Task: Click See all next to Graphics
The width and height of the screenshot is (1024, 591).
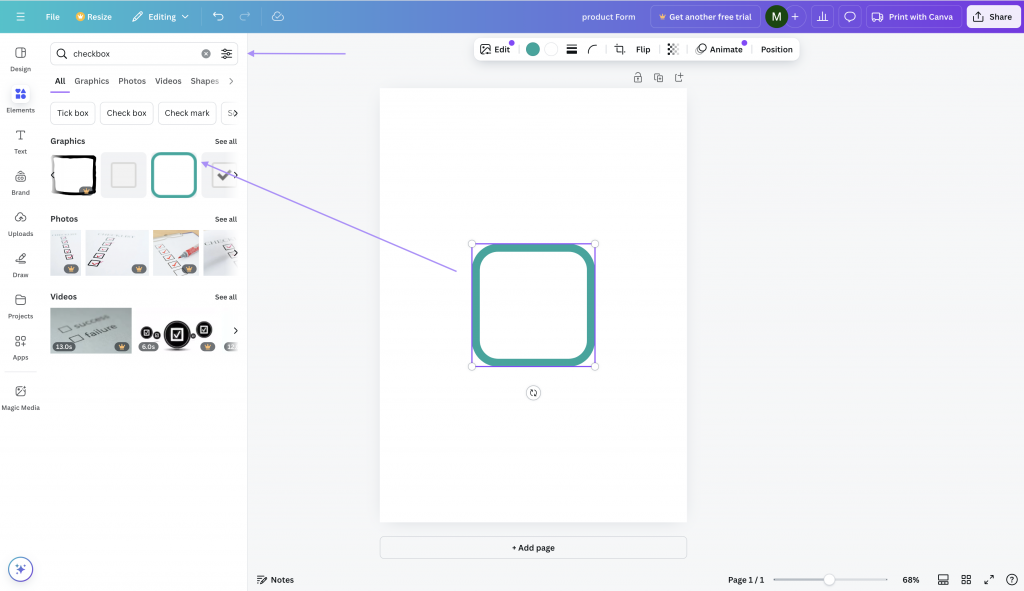Action: click(x=225, y=141)
